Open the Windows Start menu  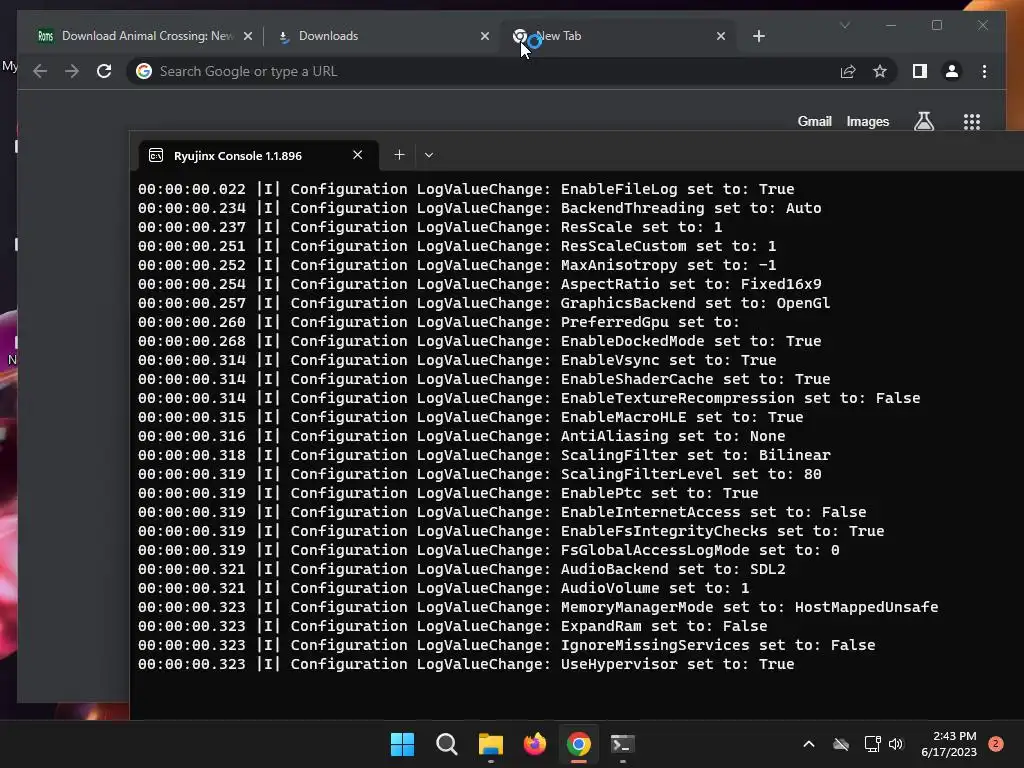pyautogui.click(x=402, y=744)
